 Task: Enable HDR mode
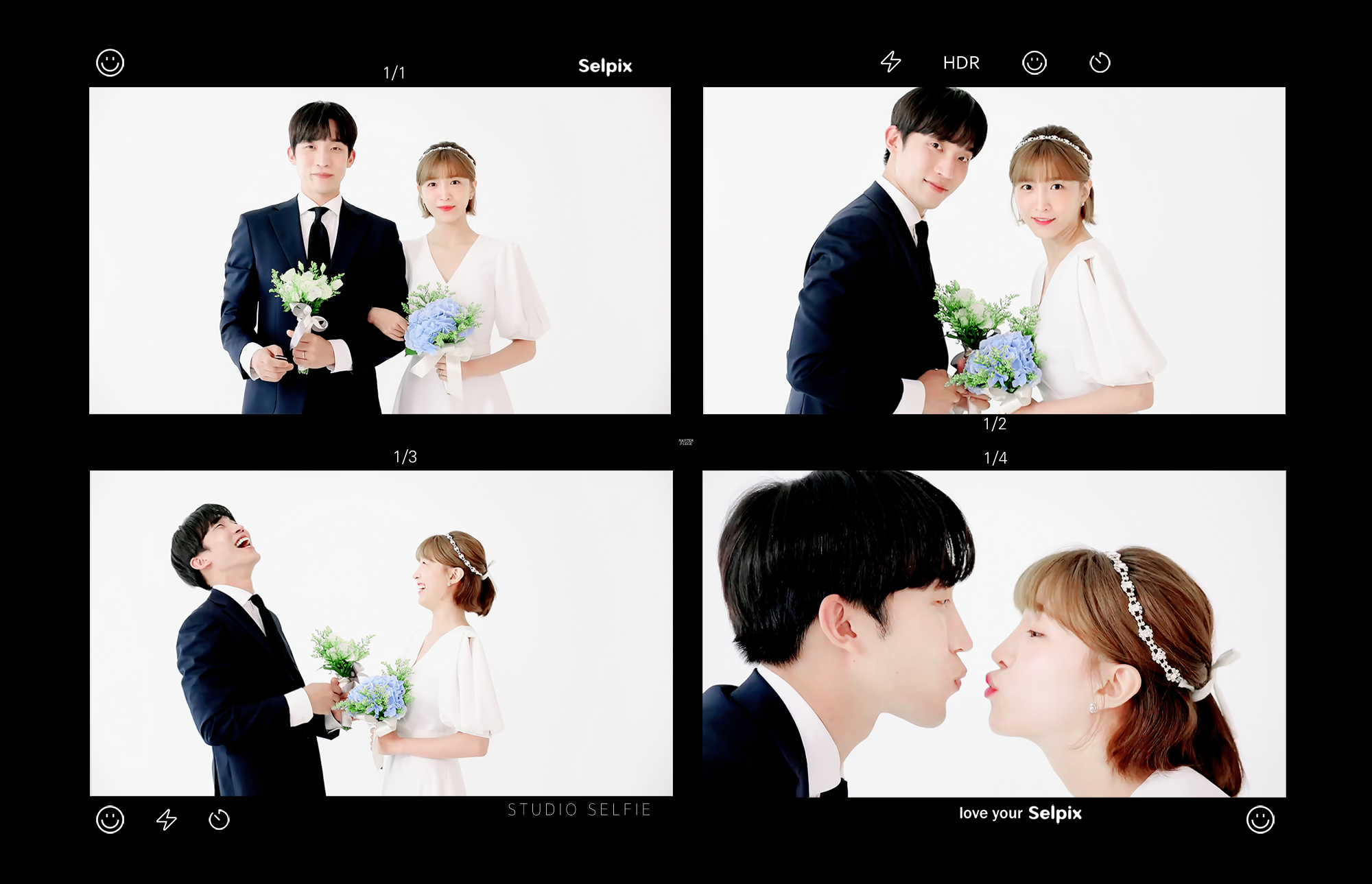[960, 62]
